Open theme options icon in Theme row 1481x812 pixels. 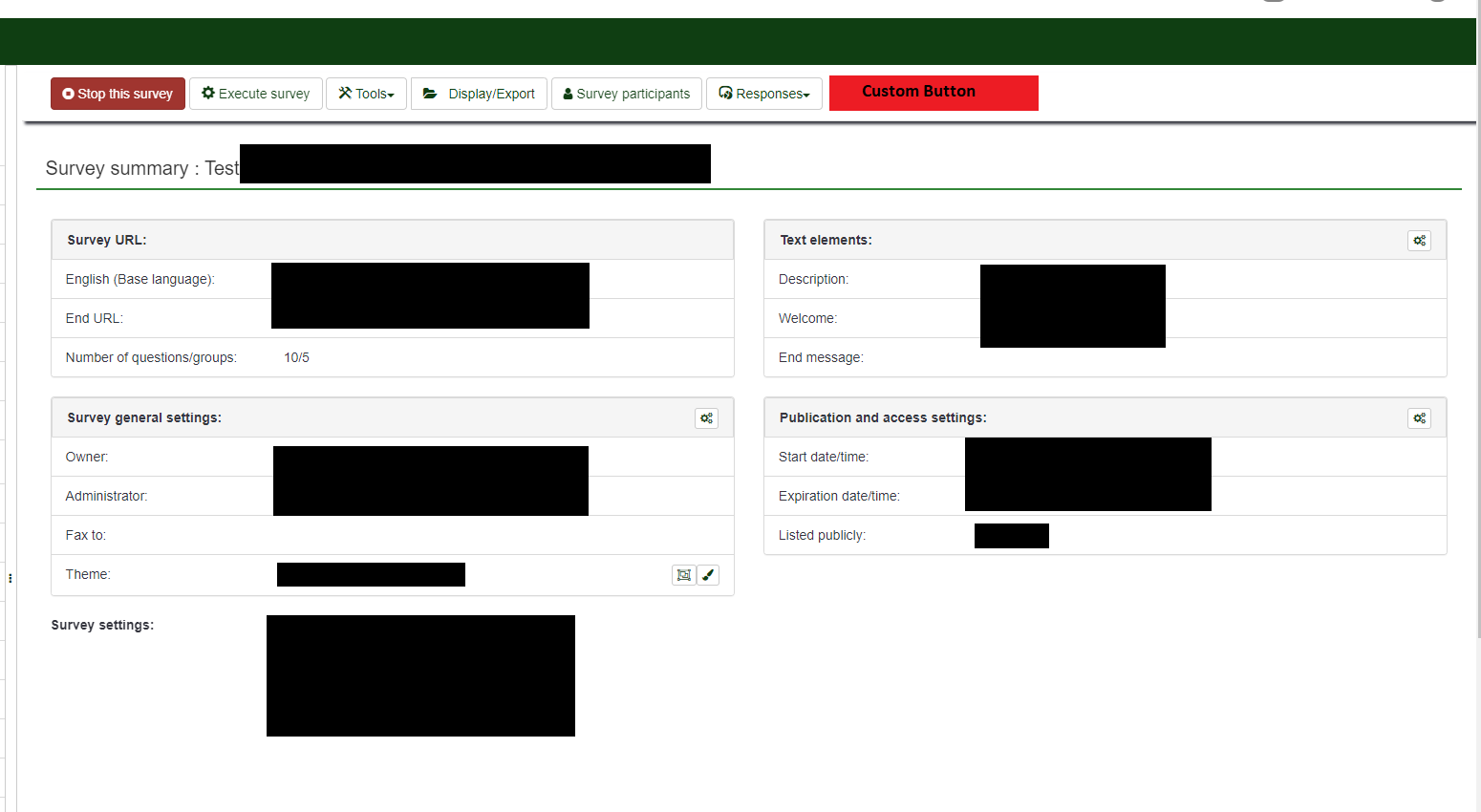683,575
